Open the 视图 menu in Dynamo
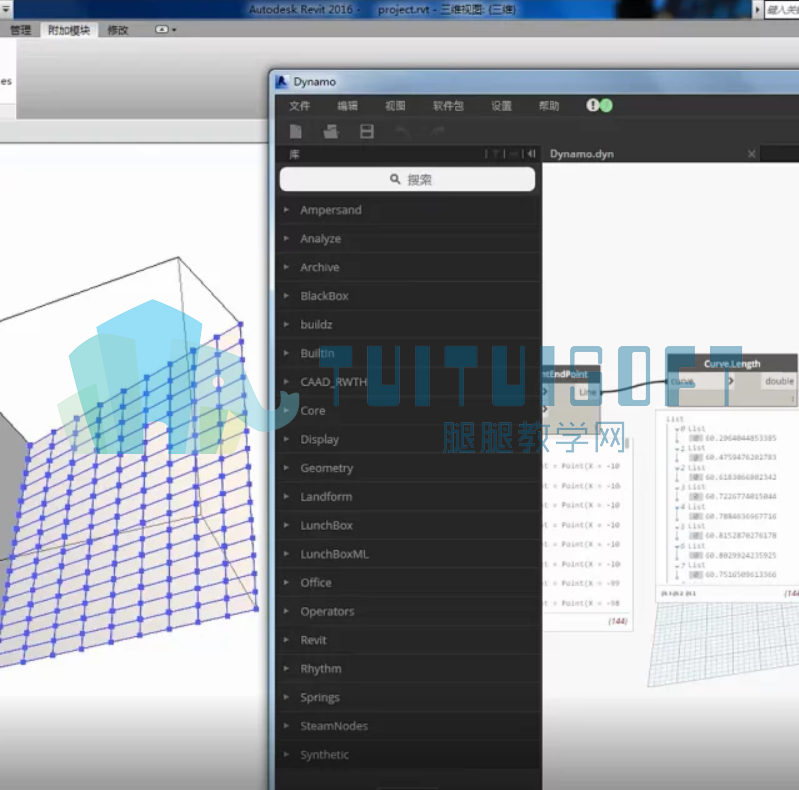 [x=395, y=106]
